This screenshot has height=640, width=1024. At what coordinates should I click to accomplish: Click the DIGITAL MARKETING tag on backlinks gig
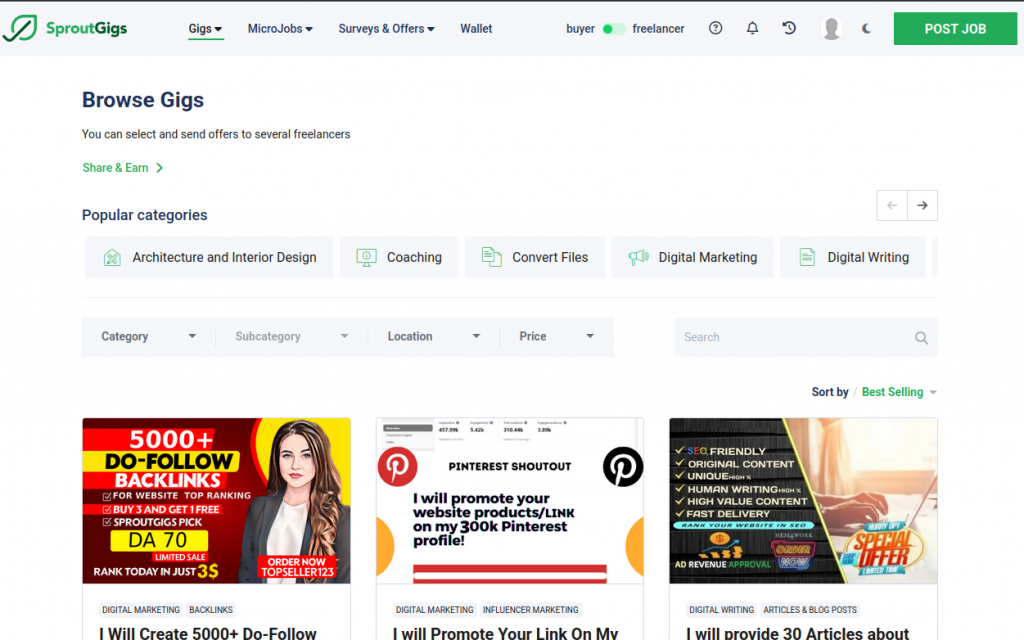click(x=141, y=610)
